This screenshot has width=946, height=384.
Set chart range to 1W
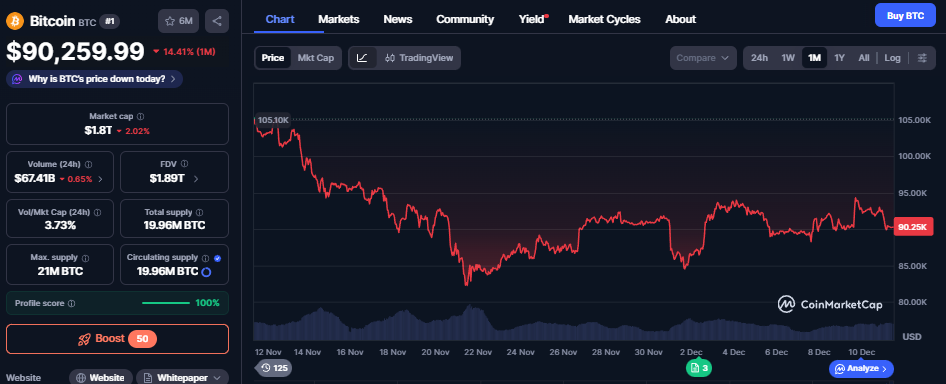coord(788,58)
